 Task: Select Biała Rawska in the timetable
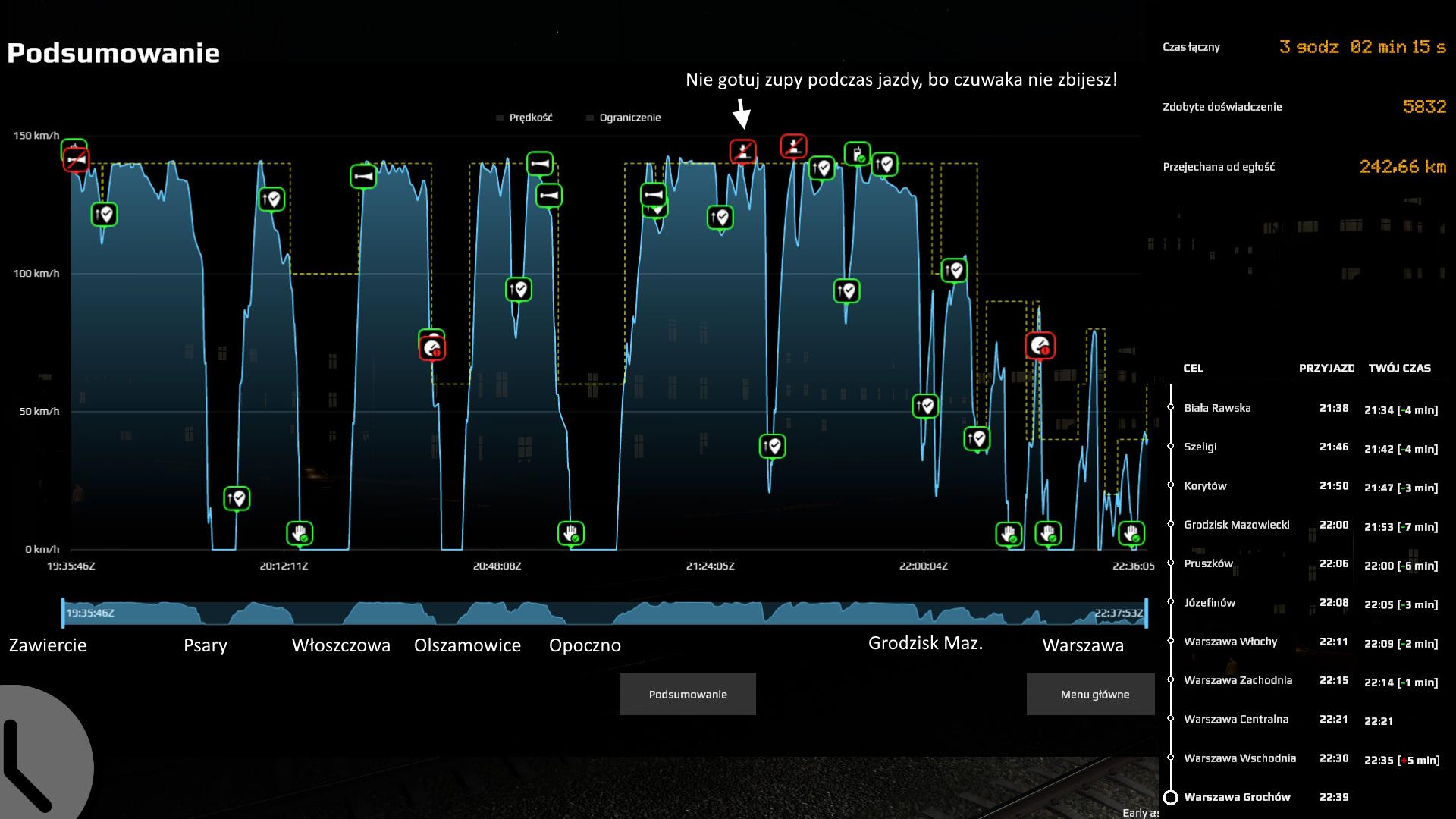tap(1217, 408)
